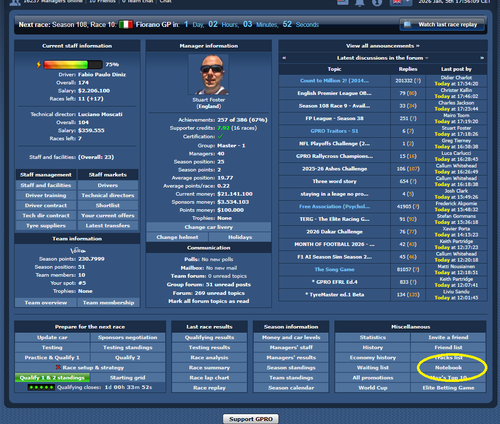Mark all forum topics as read
Image resolution: width=500 pixels, height=424 pixels.
pos(209,301)
